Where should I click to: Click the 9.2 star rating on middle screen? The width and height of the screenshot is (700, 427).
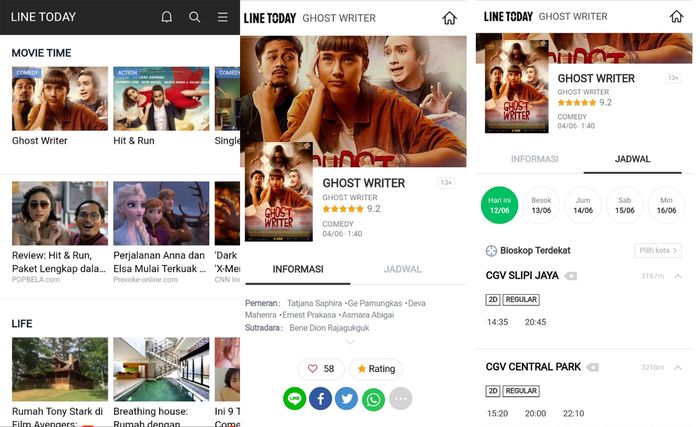[x=351, y=209]
